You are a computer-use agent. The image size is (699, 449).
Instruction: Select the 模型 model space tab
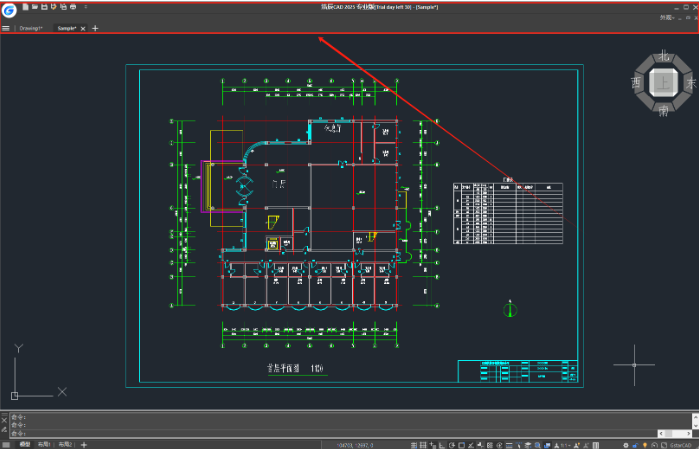pyautogui.click(x=24, y=443)
